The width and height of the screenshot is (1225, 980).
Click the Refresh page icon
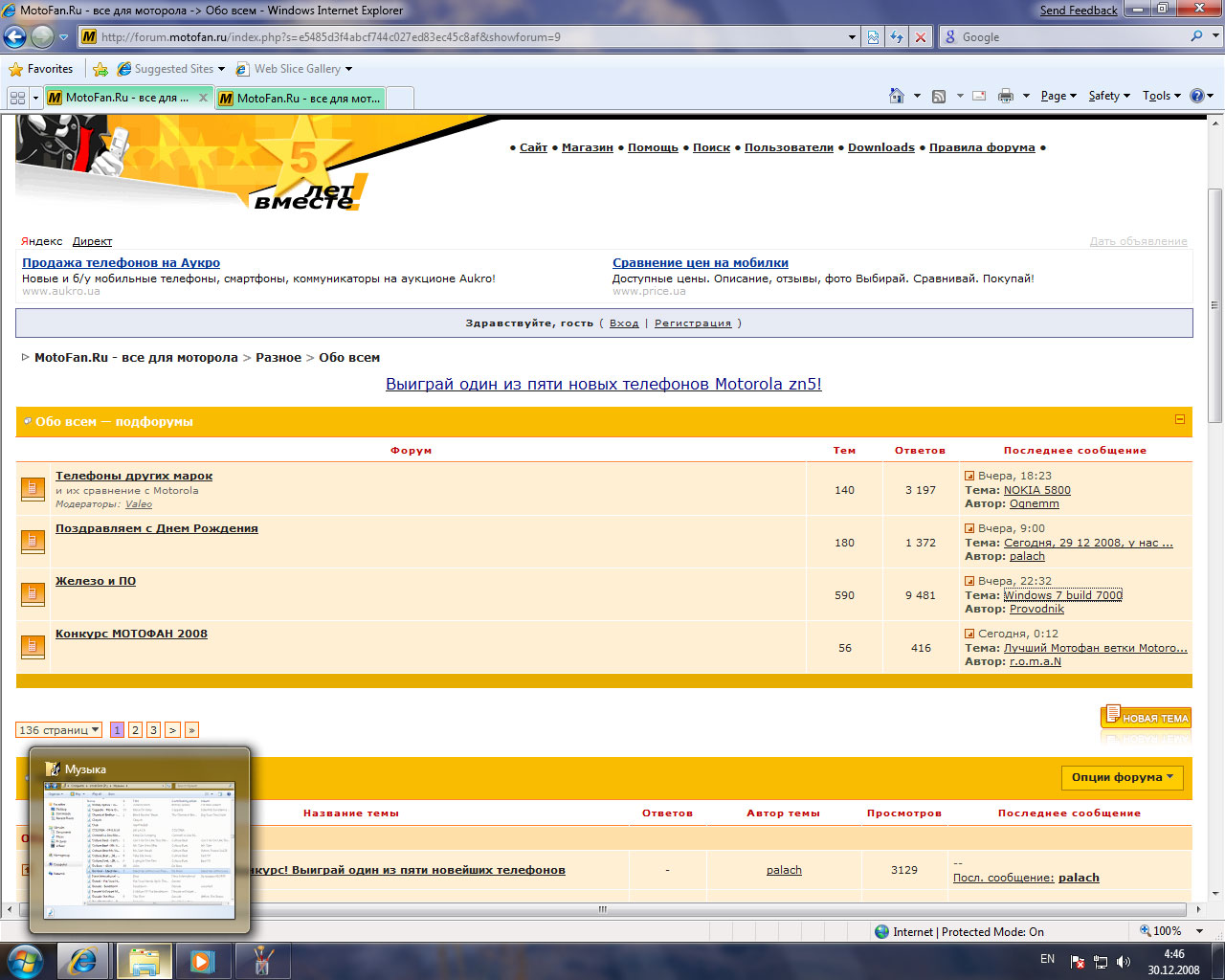897,36
